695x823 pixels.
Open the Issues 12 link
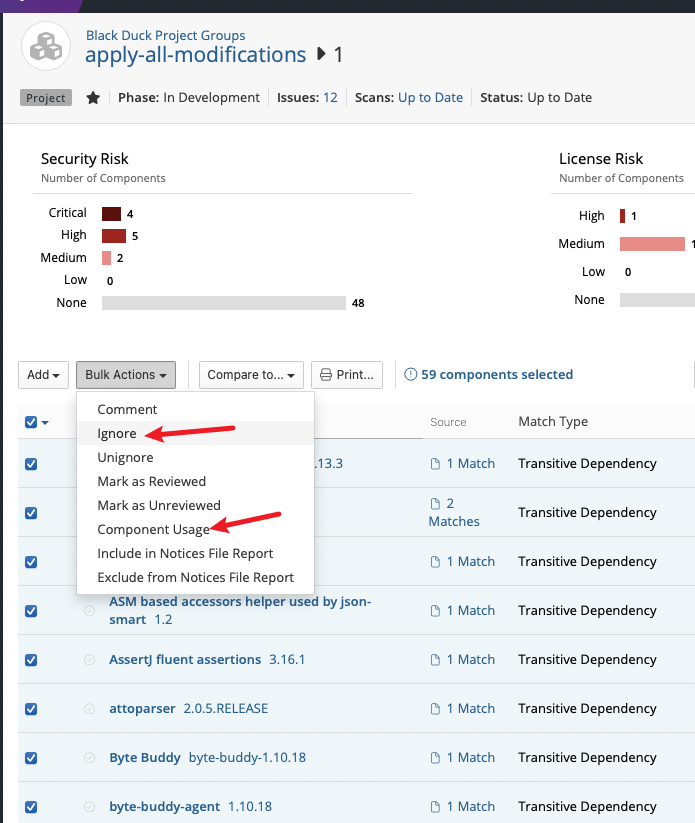point(330,98)
